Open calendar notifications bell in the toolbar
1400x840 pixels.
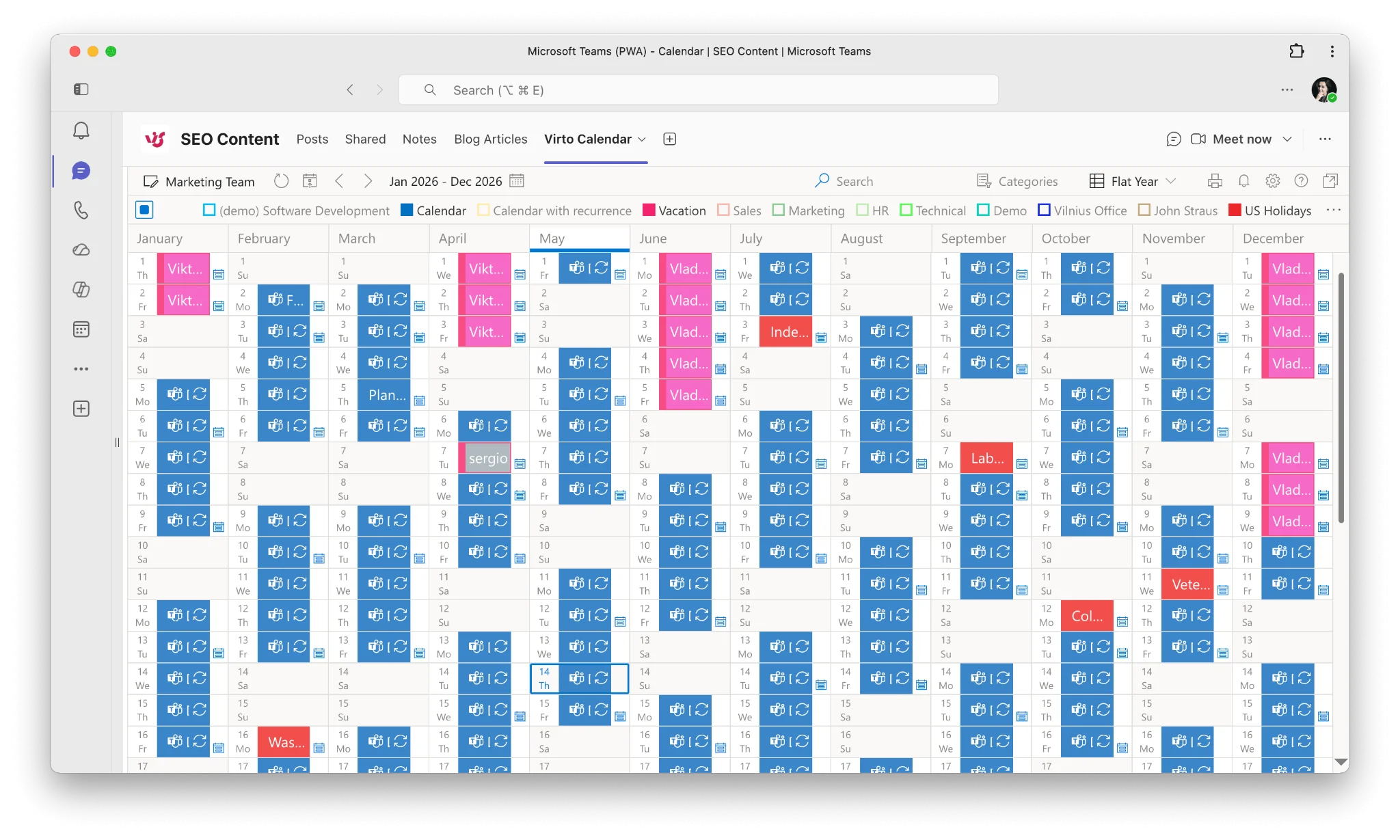[x=1244, y=181]
